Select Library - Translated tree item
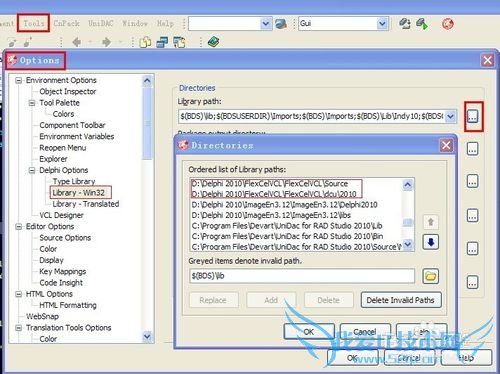 86,204
